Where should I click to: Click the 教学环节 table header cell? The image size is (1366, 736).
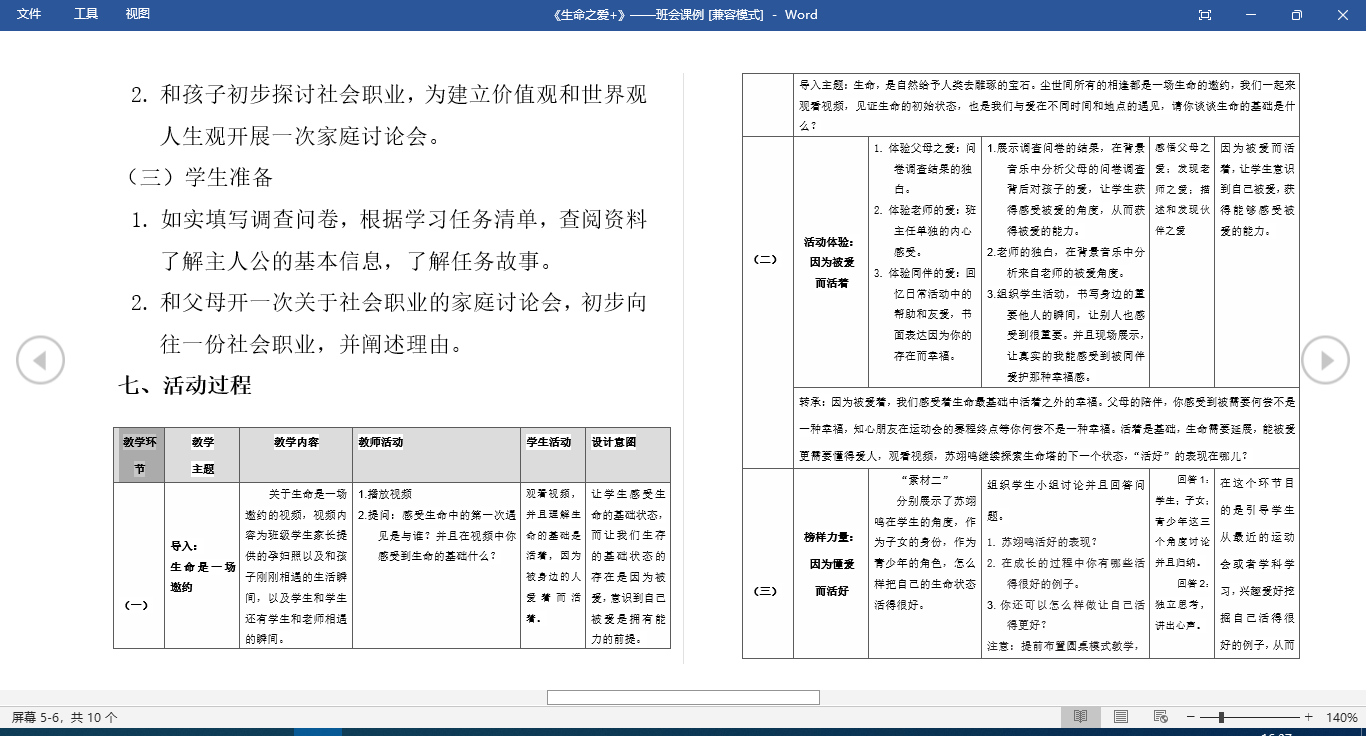(139, 452)
